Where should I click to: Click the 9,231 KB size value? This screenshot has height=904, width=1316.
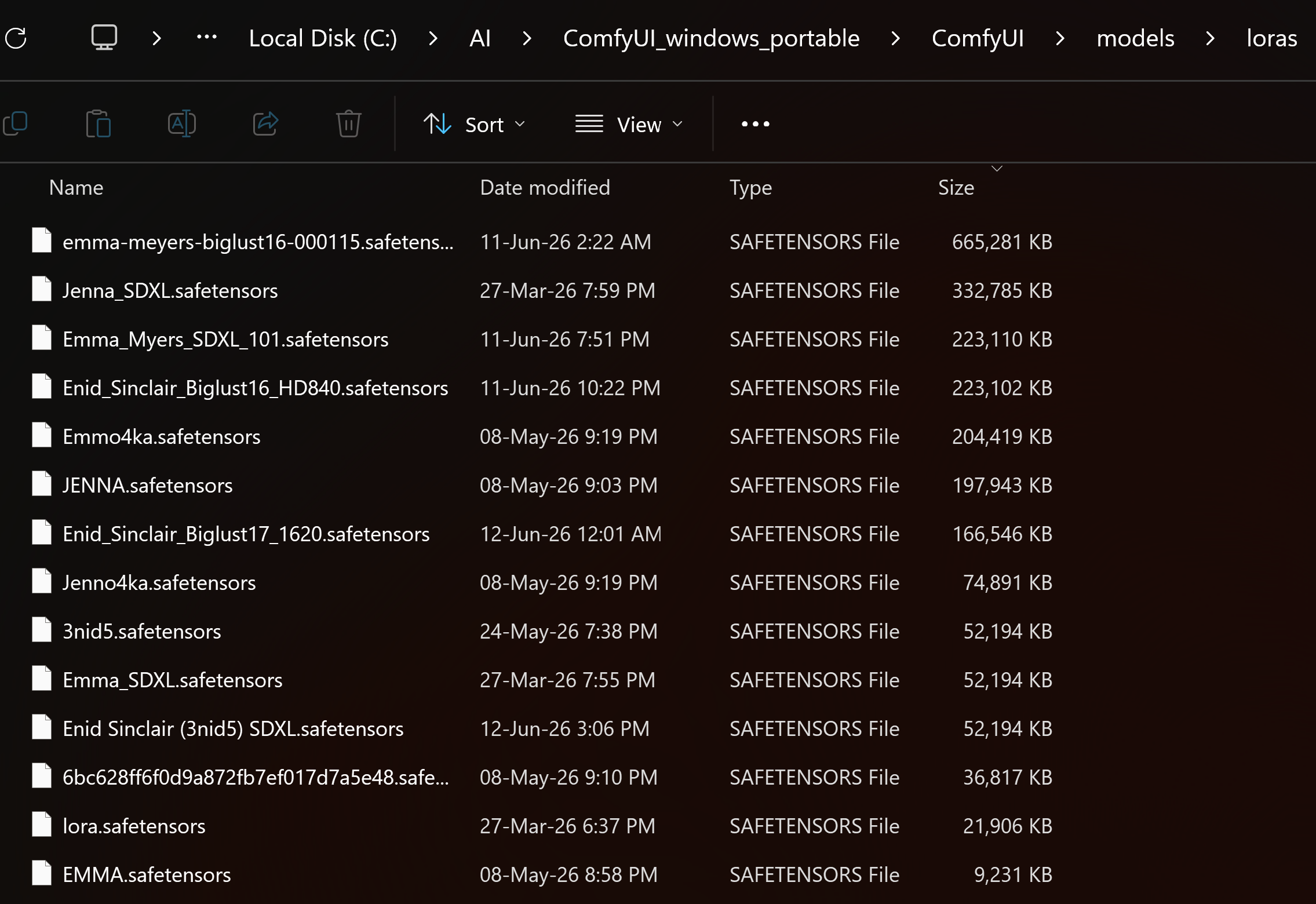click(1013, 874)
